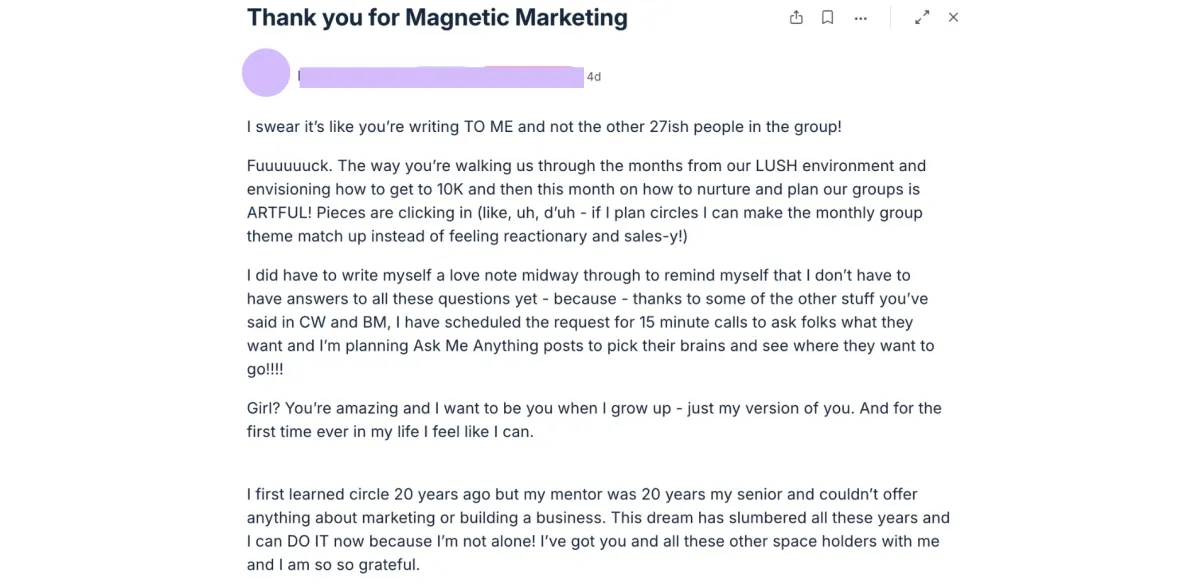Screen dimensions: 1200x584
Task: Click the paragraph about writing a love note
Action: 590,322
